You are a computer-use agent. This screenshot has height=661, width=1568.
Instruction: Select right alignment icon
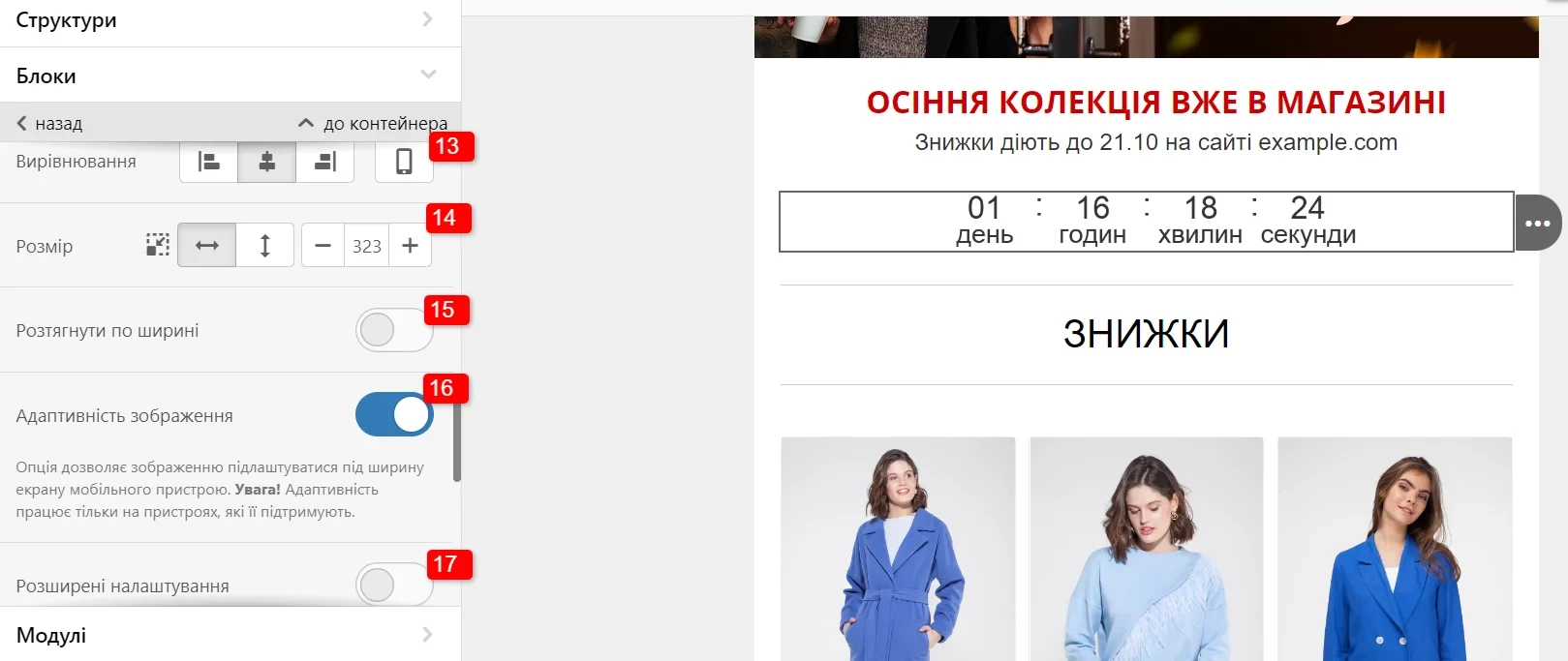325,162
